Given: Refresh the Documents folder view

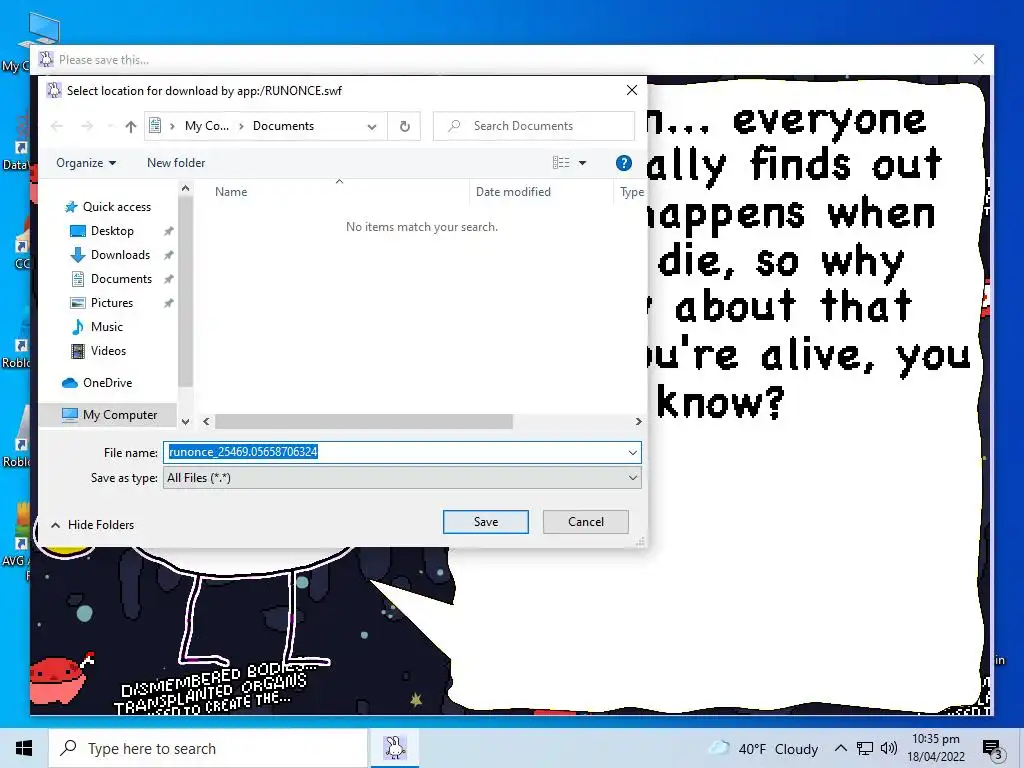Looking at the screenshot, I should [405, 126].
